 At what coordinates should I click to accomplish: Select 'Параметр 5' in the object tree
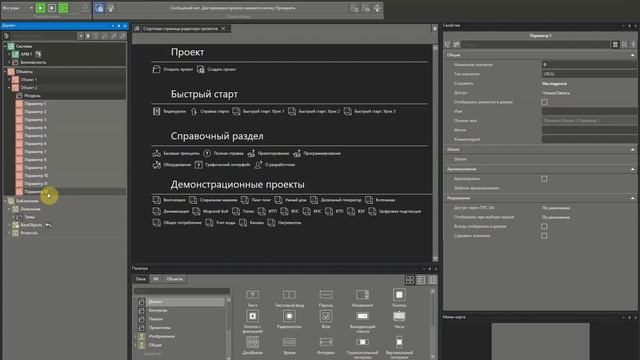pos(35,136)
